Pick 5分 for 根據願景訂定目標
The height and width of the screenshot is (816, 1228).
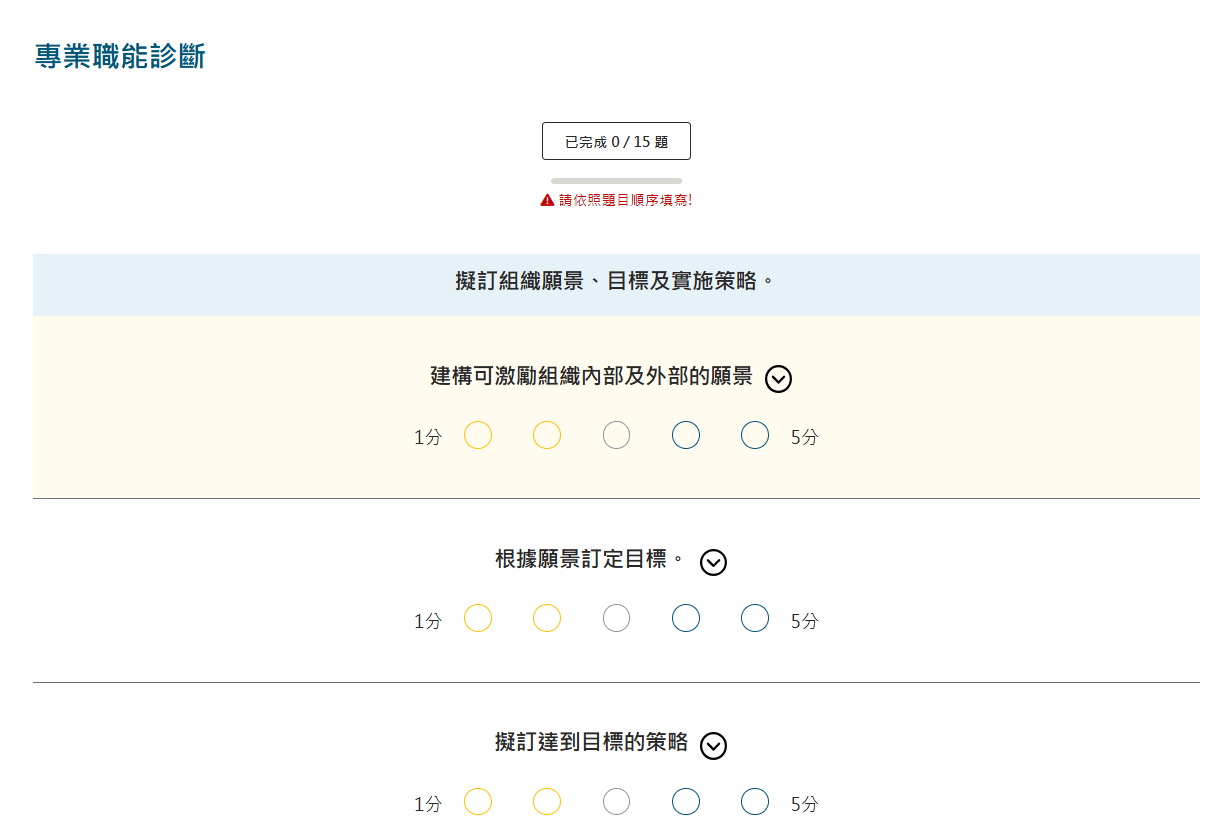pyautogui.click(x=755, y=619)
